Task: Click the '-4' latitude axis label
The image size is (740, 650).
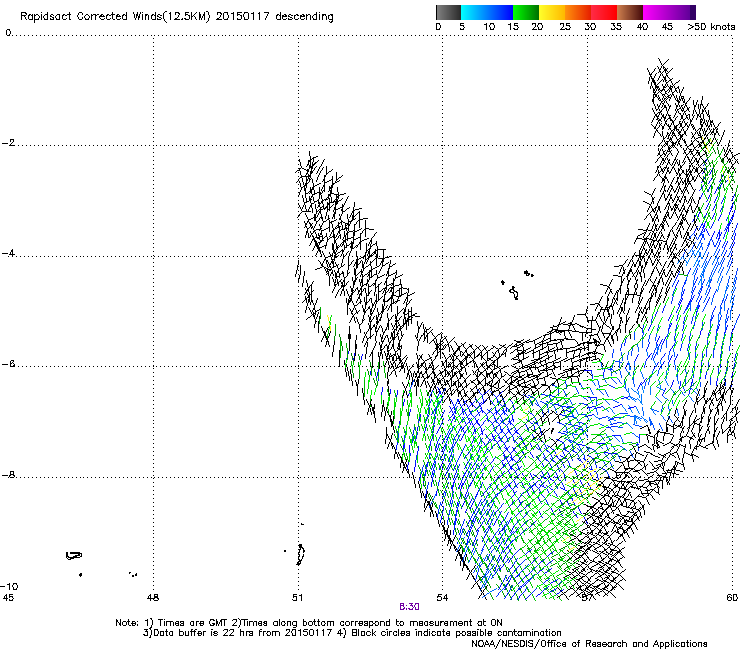Action: pos(8,253)
